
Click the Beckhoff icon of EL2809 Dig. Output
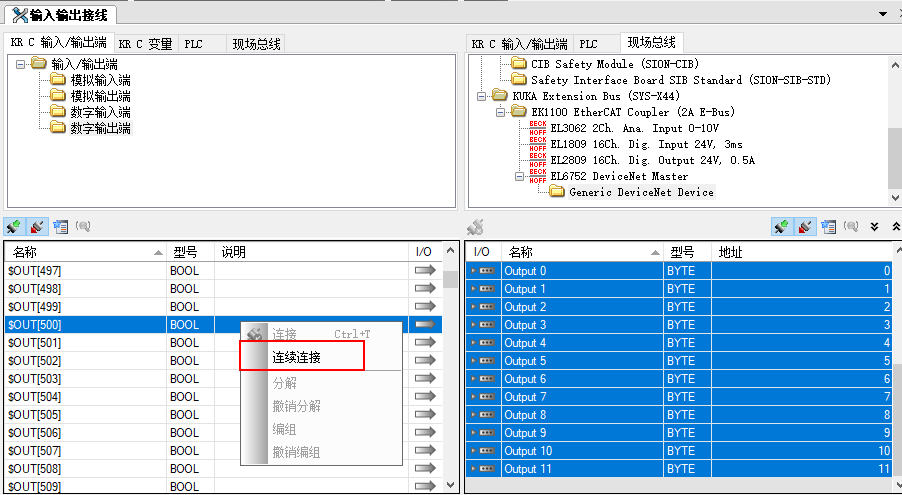tap(538, 160)
